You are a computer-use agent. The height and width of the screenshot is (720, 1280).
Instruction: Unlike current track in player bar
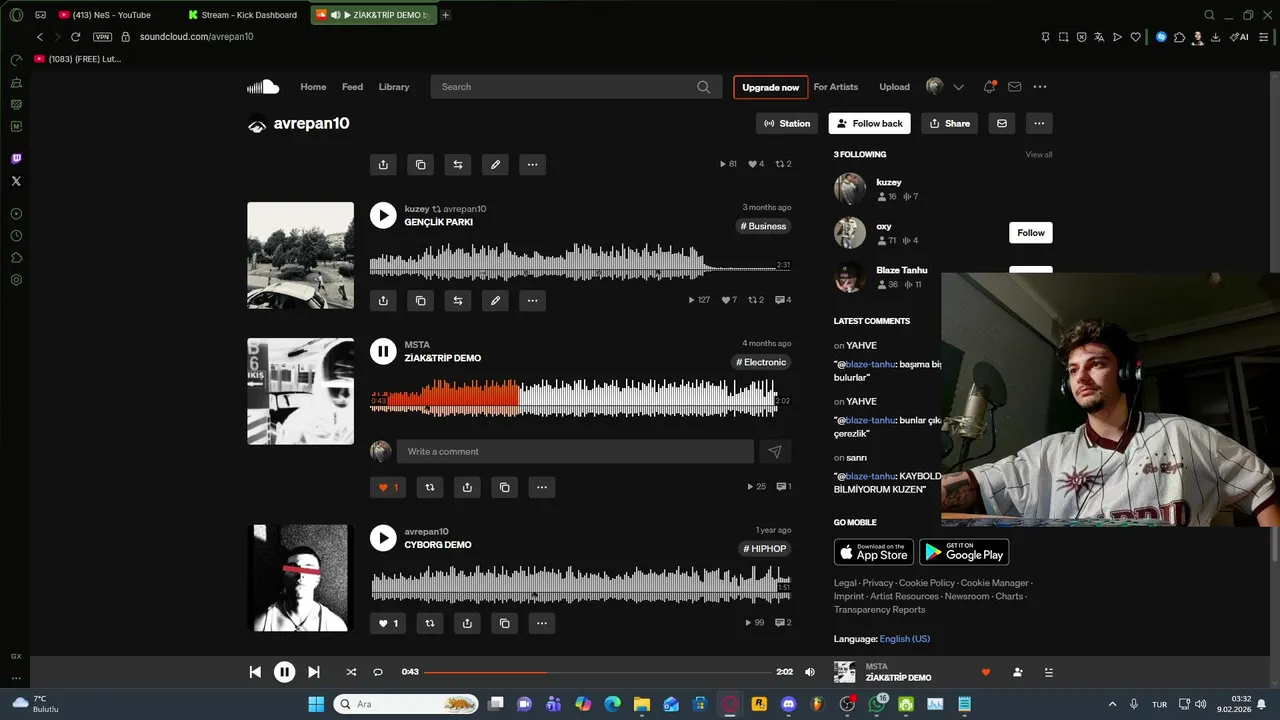point(985,672)
